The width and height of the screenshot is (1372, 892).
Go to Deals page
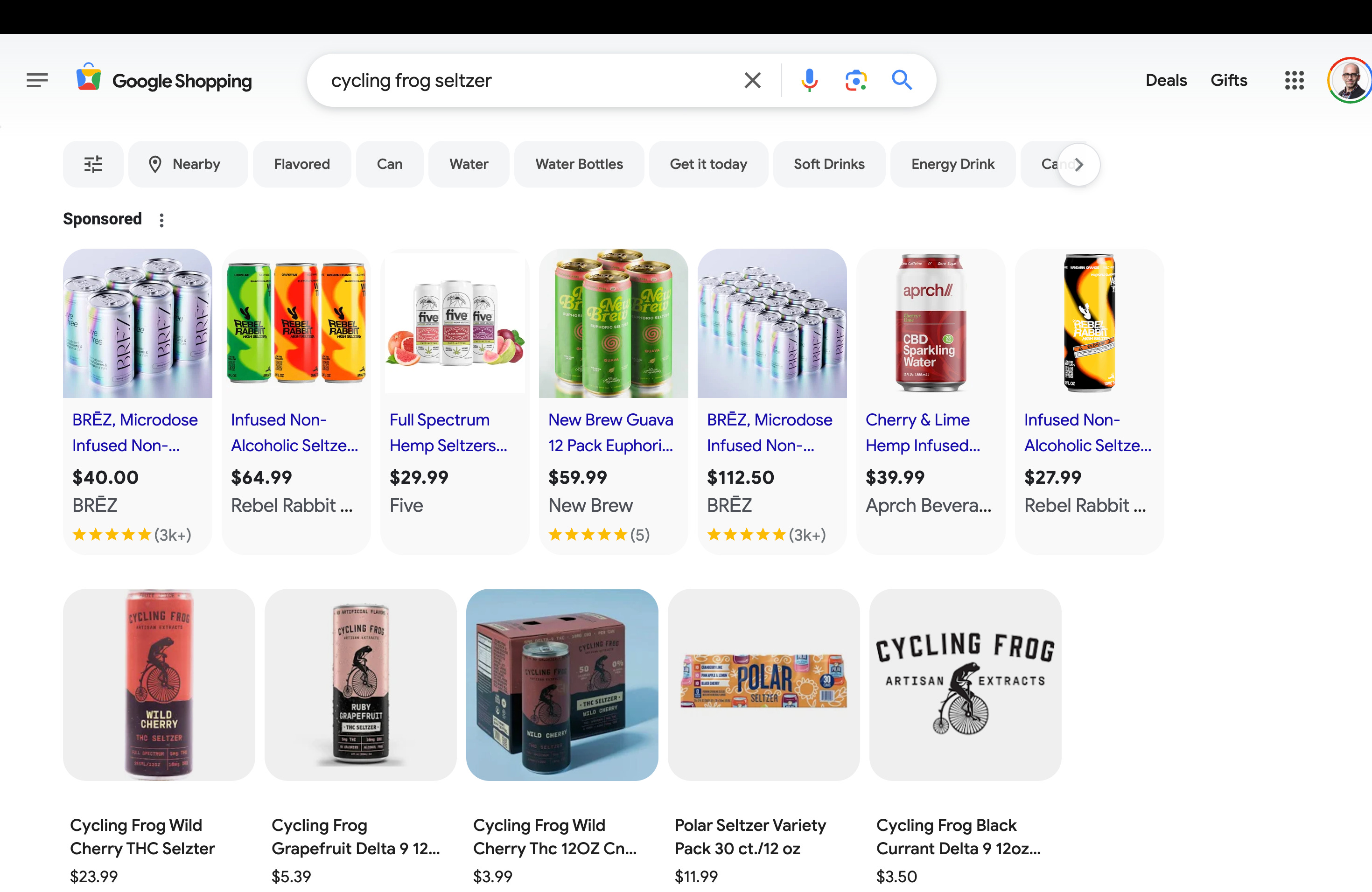pyautogui.click(x=1166, y=80)
